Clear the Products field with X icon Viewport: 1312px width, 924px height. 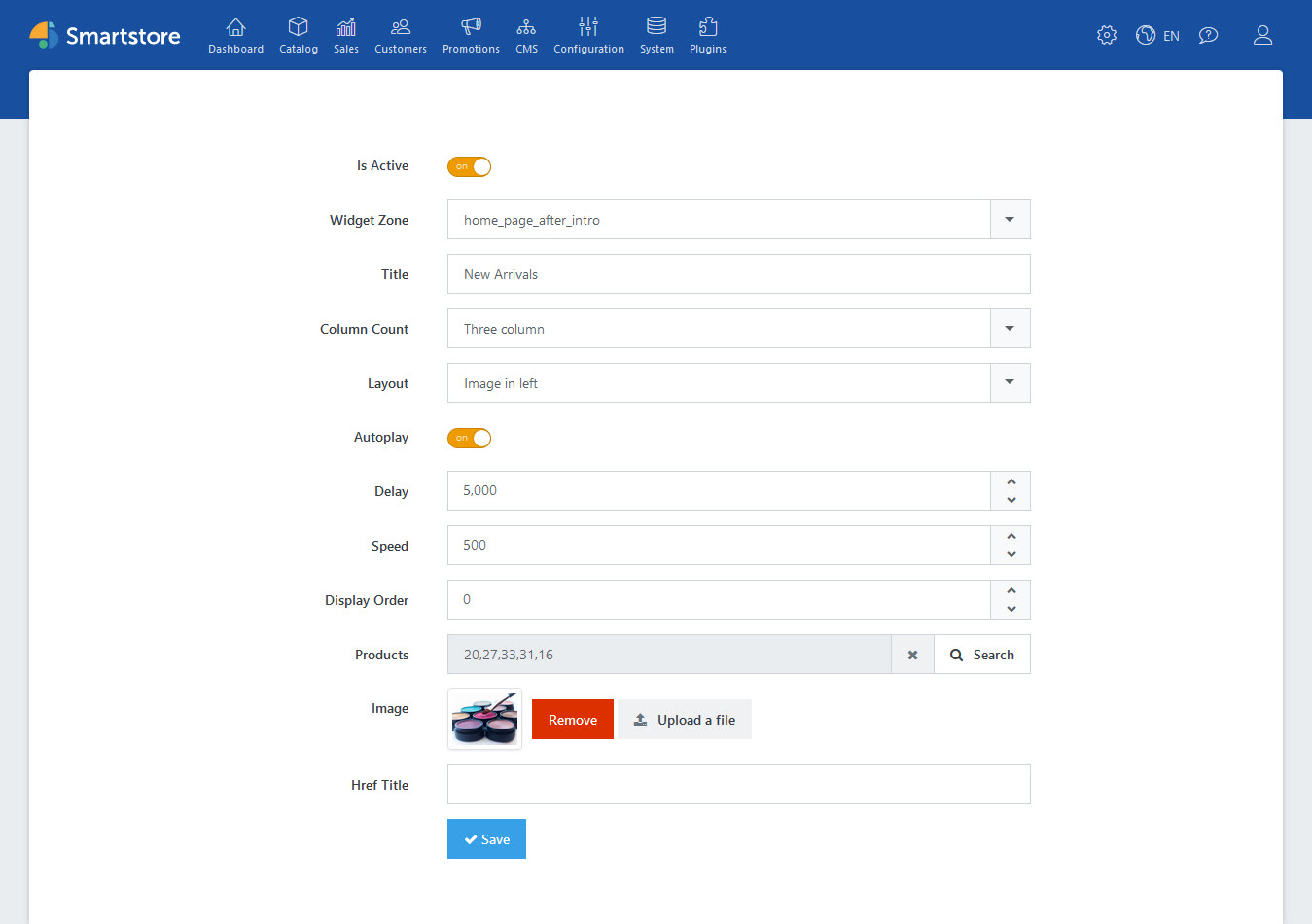click(912, 655)
